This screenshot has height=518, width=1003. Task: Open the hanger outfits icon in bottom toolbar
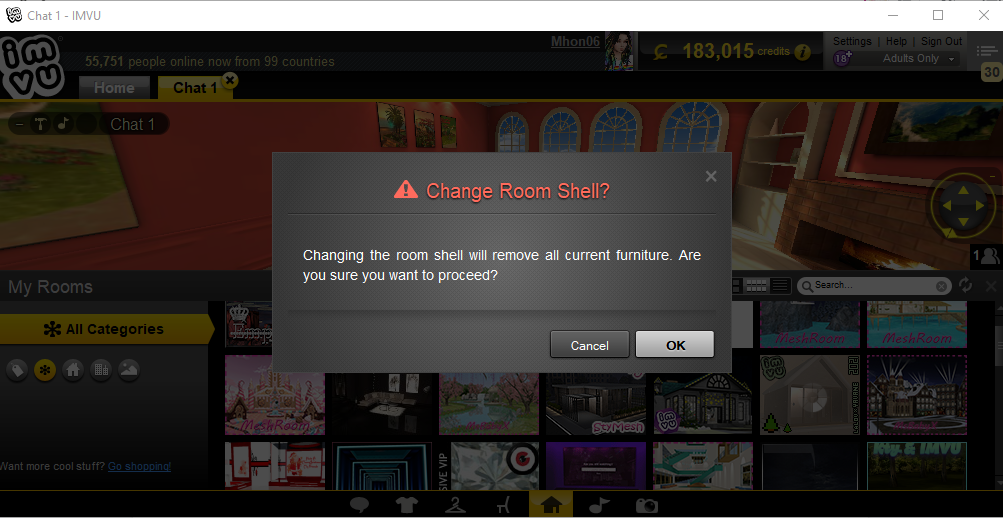[x=454, y=506]
